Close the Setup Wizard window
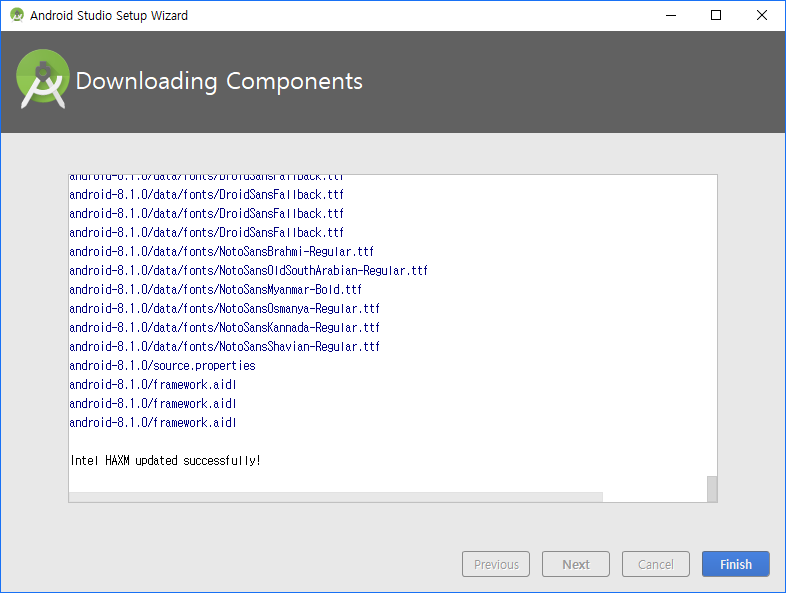Viewport: 786px width, 593px height. 761,16
